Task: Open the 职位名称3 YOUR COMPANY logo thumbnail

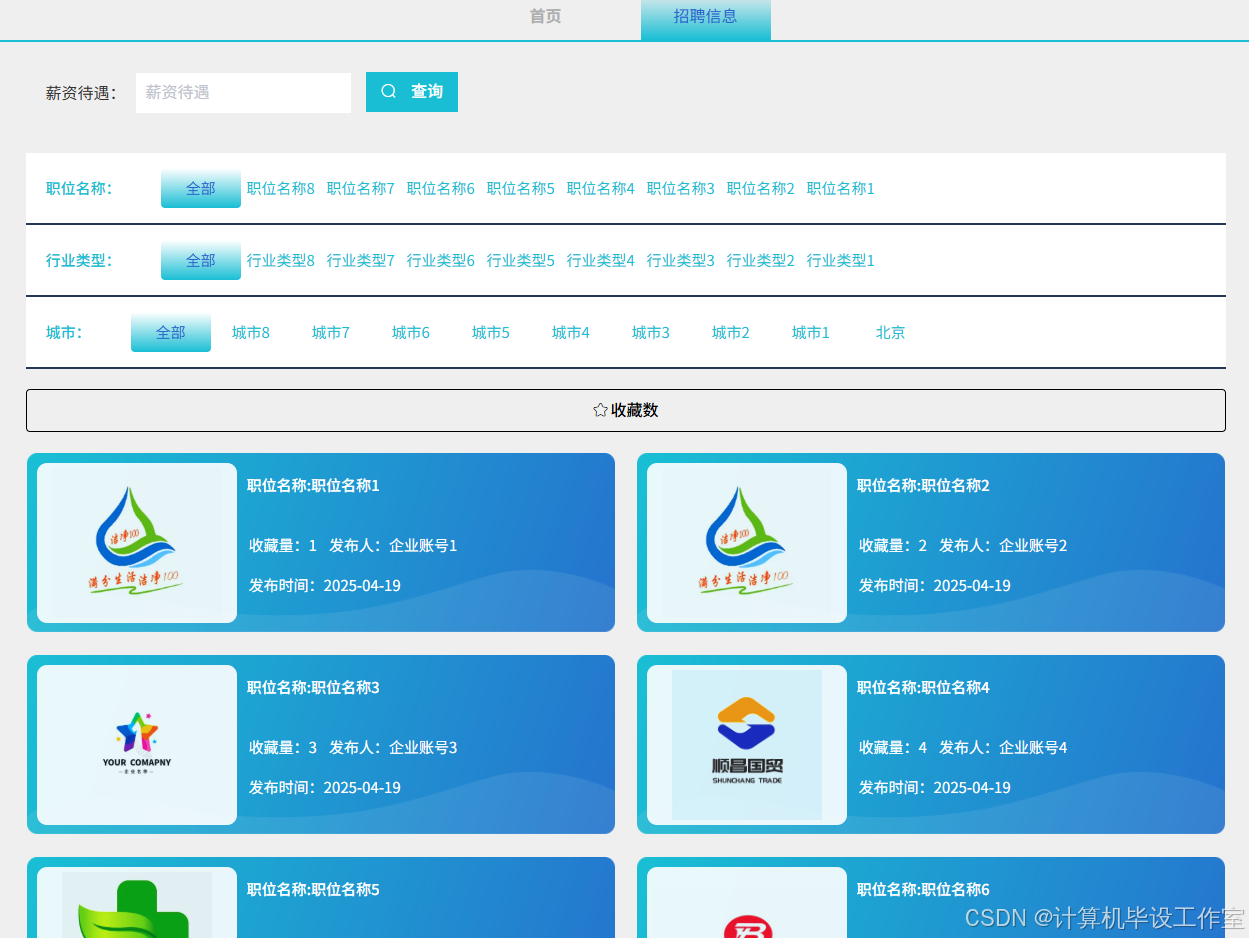Action: [x=137, y=745]
